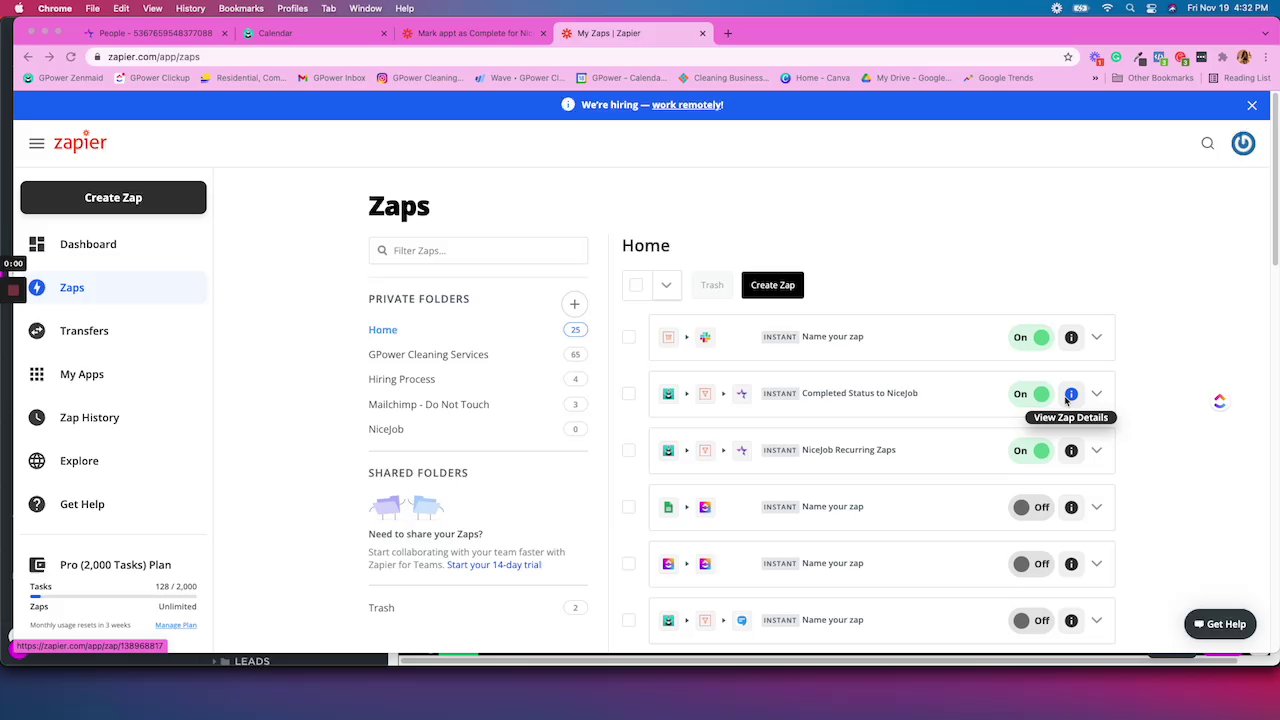
Task: Click the Zapier logo
Action: coord(80,142)
